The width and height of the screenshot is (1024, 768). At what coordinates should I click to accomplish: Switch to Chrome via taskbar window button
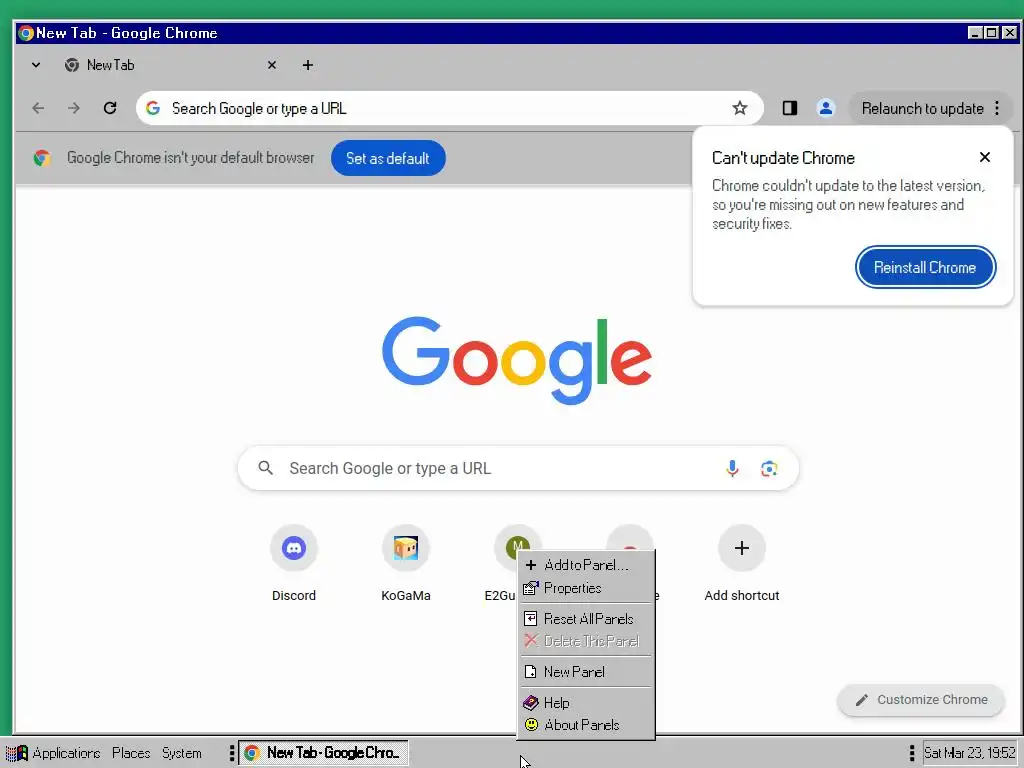click(x=324, y=753)
